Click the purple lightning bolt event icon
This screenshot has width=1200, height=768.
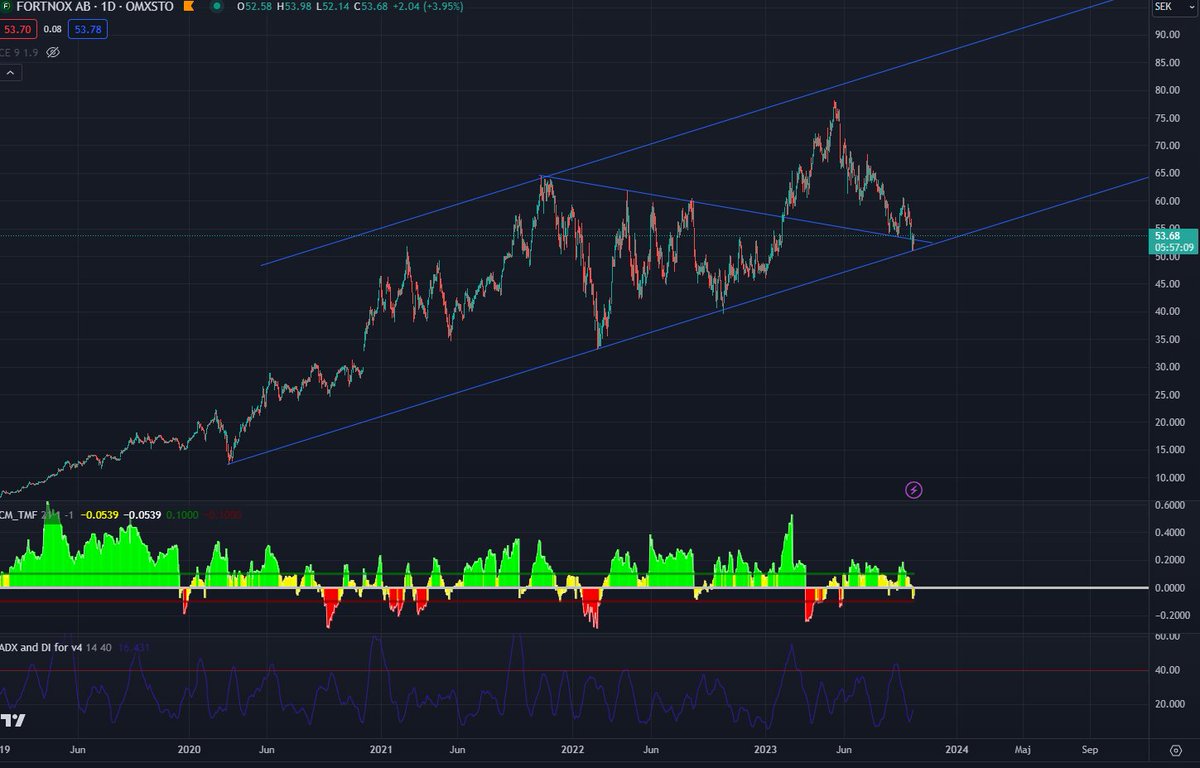(x=913, y=490)
